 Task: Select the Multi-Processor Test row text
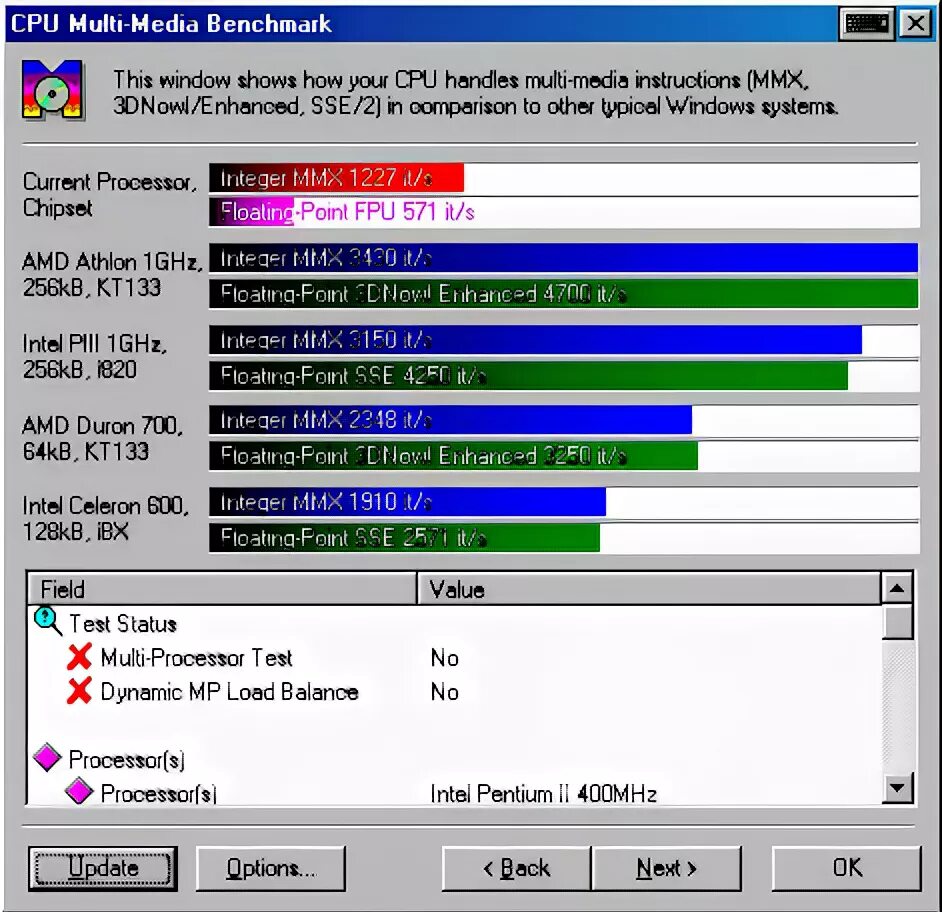[x=196, y=658]
